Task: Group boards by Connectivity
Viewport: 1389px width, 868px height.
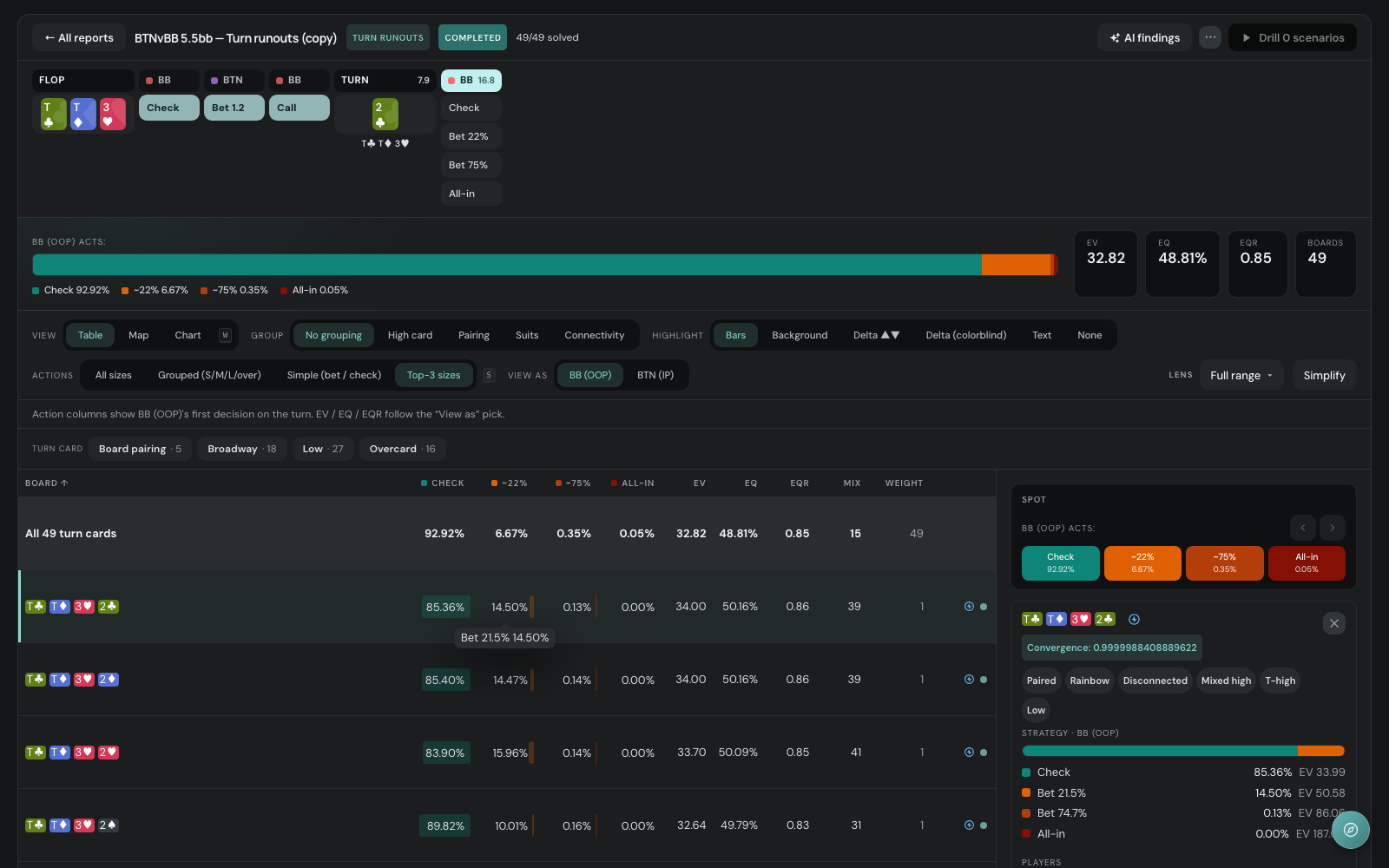Action: [595, 335]
